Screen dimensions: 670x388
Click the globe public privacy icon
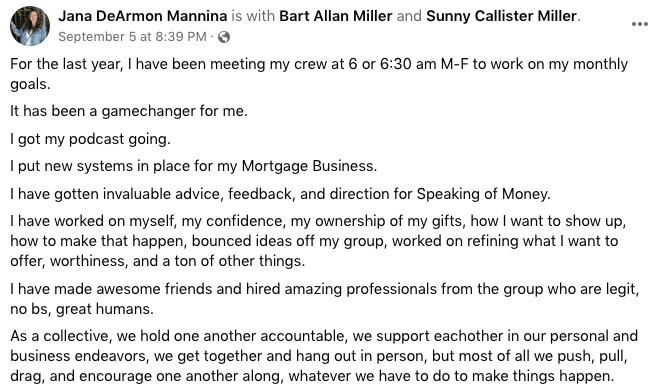click(224, 37)
